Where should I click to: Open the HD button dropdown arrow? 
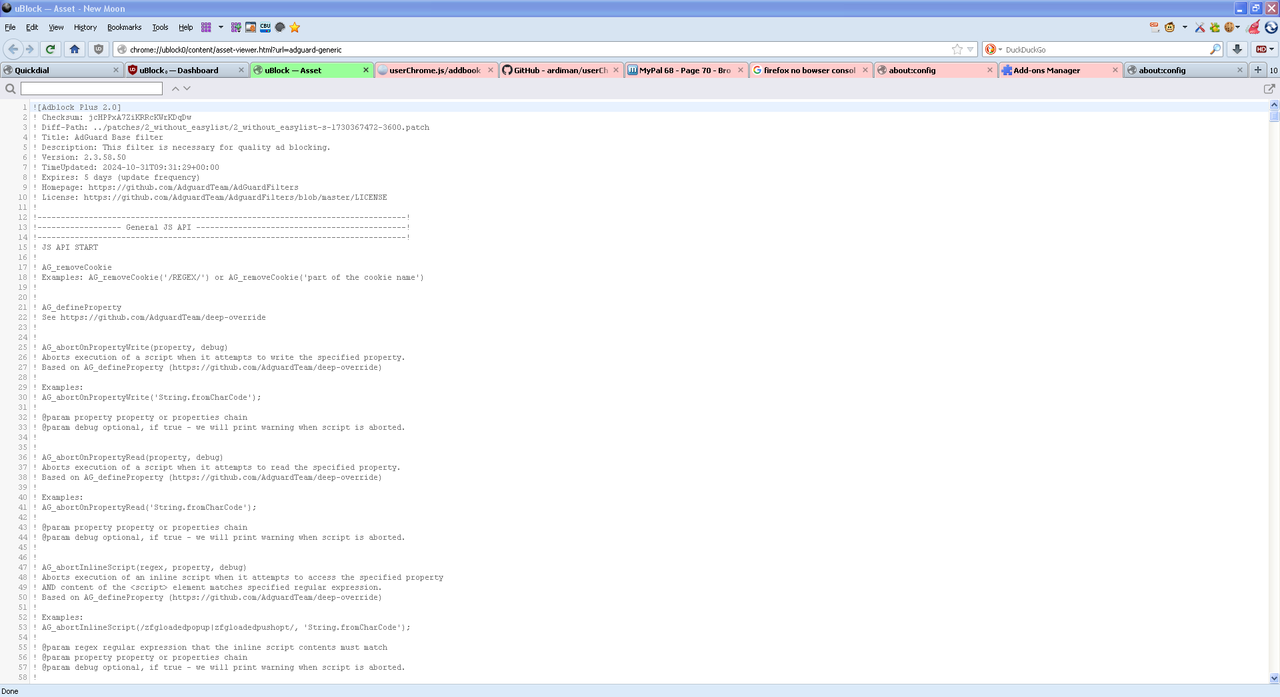[1272, 49]
